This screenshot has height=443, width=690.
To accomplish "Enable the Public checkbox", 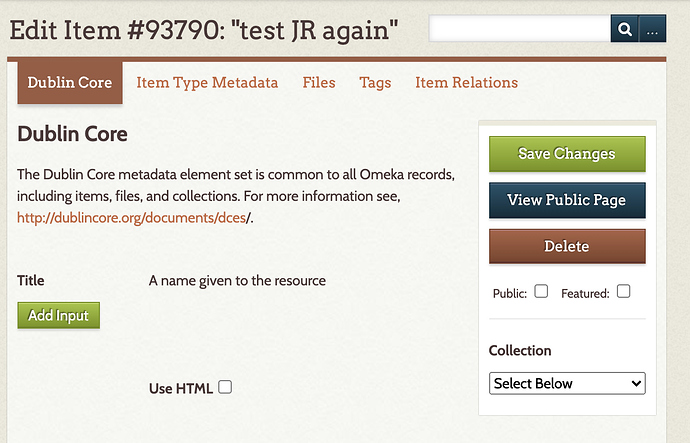I will pos(541,291).
